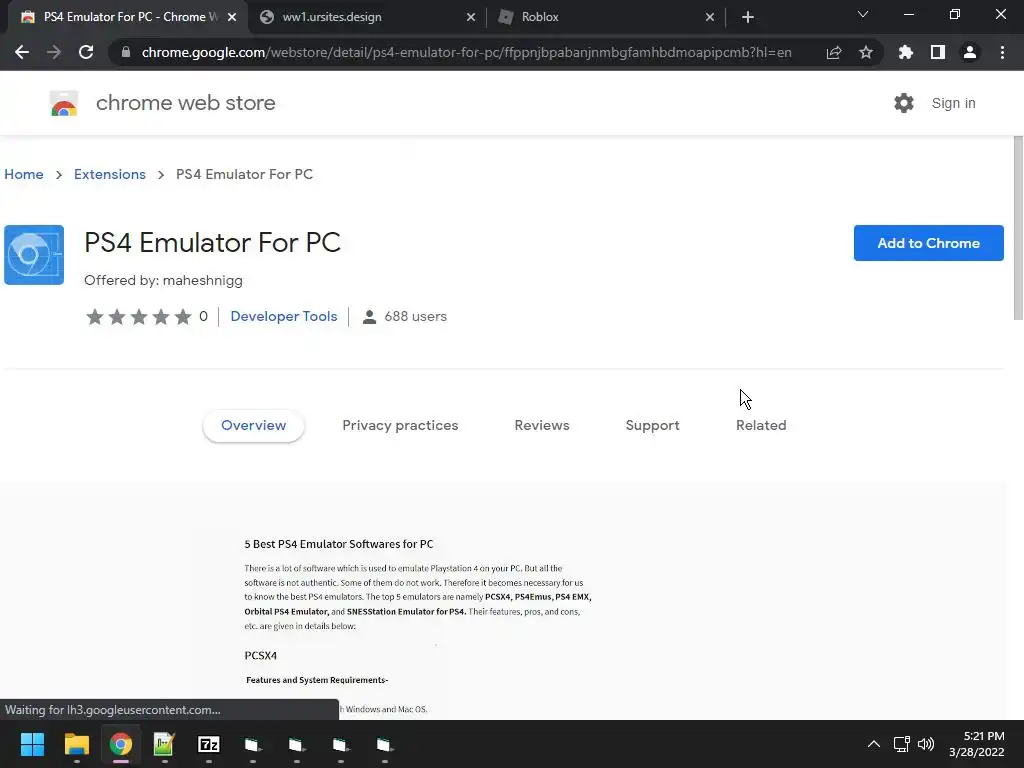Open 7-Zip from taskbar

pos(208,744)
